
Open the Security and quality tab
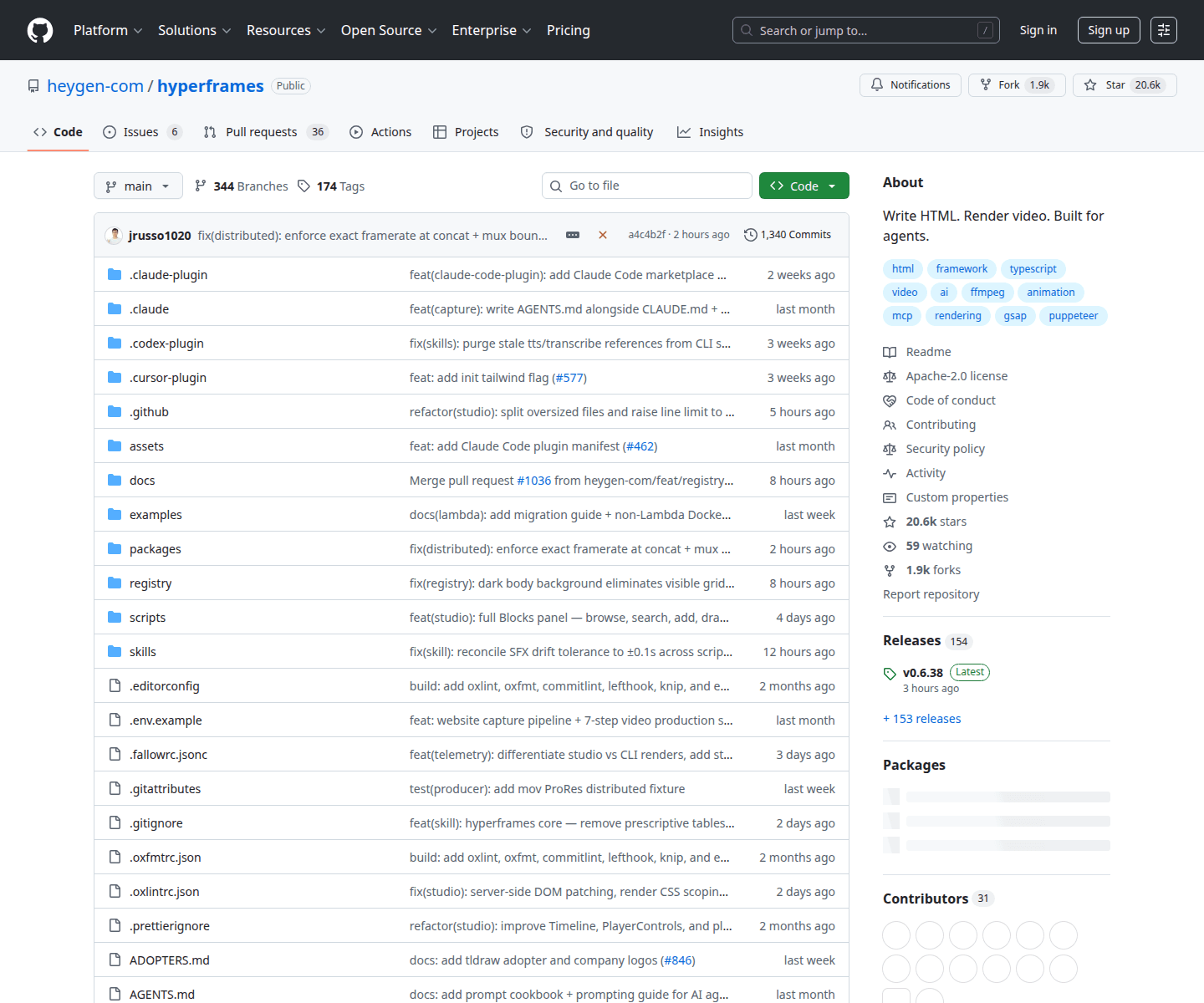point(587,132)
